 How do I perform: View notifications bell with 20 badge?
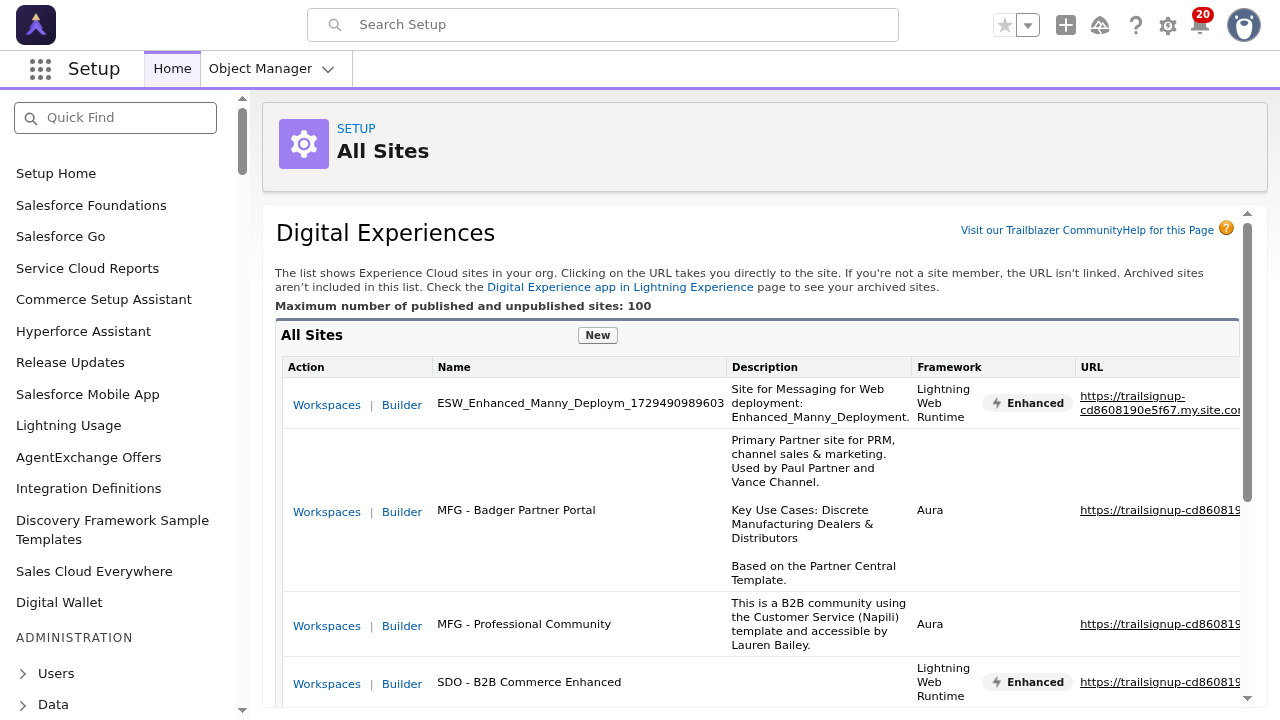click(1200, 23)
